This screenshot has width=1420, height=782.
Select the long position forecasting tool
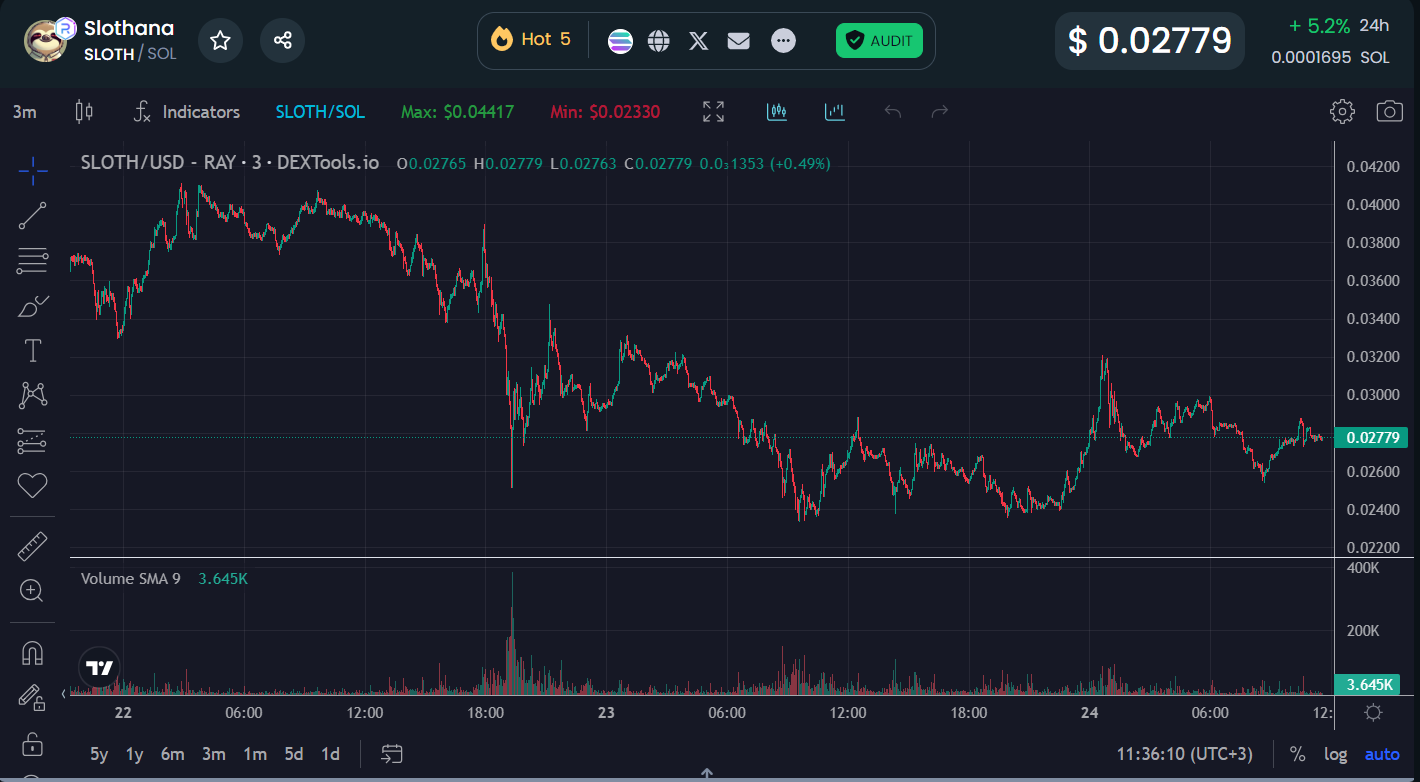pos(33,441)
